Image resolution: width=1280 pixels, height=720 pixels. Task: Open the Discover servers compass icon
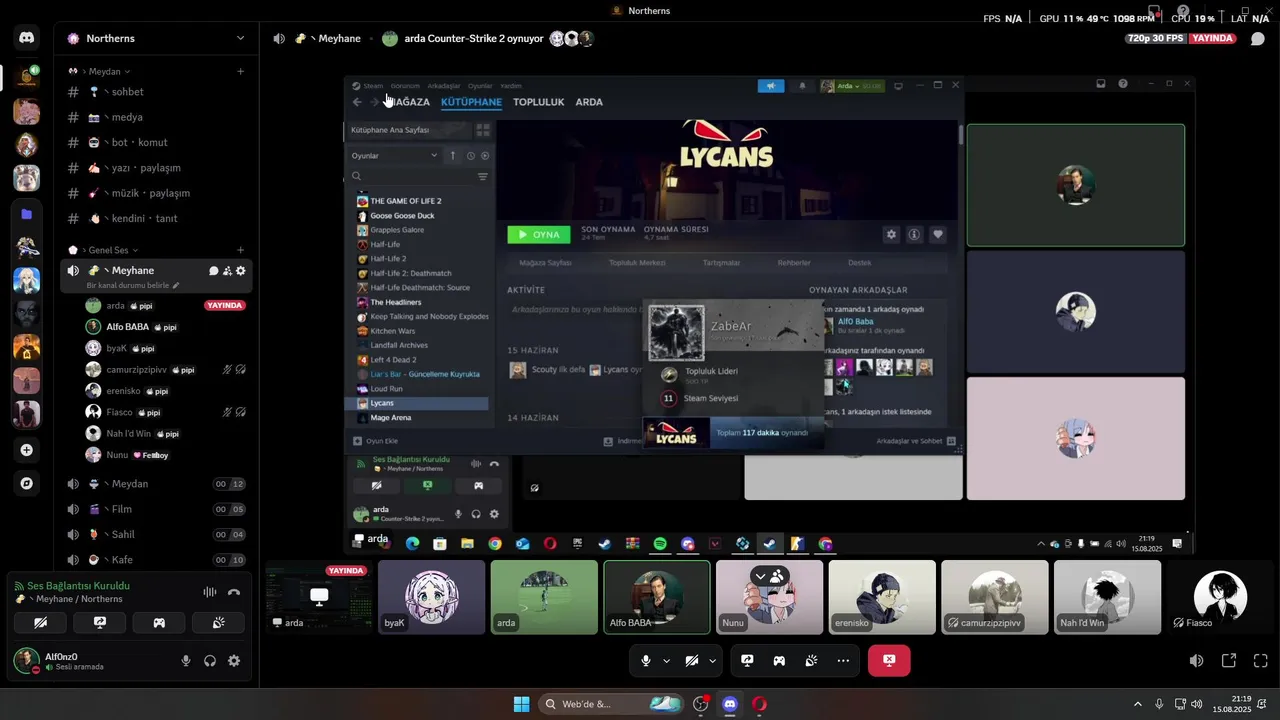pyautogui.click(x=27, y=483)
